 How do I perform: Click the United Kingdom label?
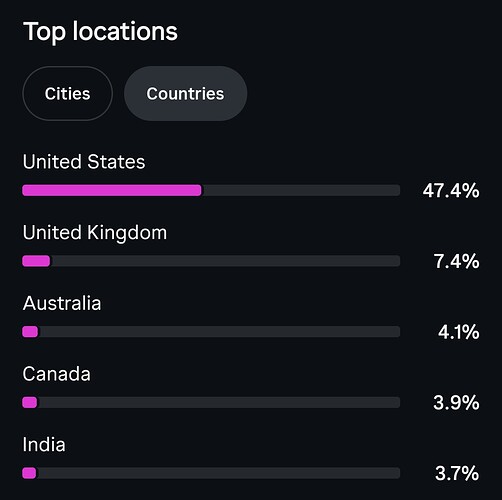[95, 233]
